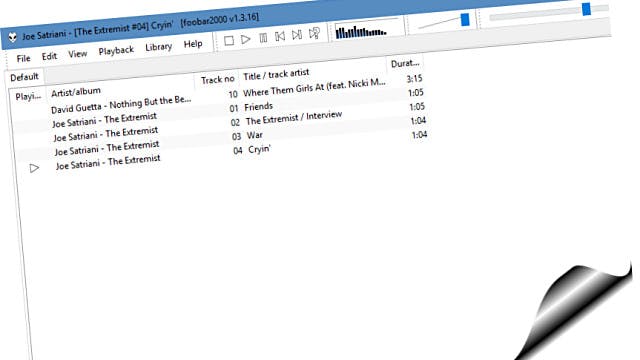This screenshot has height=360, width=640.
Task: Open the Help menu
Action: click(193, 44)
